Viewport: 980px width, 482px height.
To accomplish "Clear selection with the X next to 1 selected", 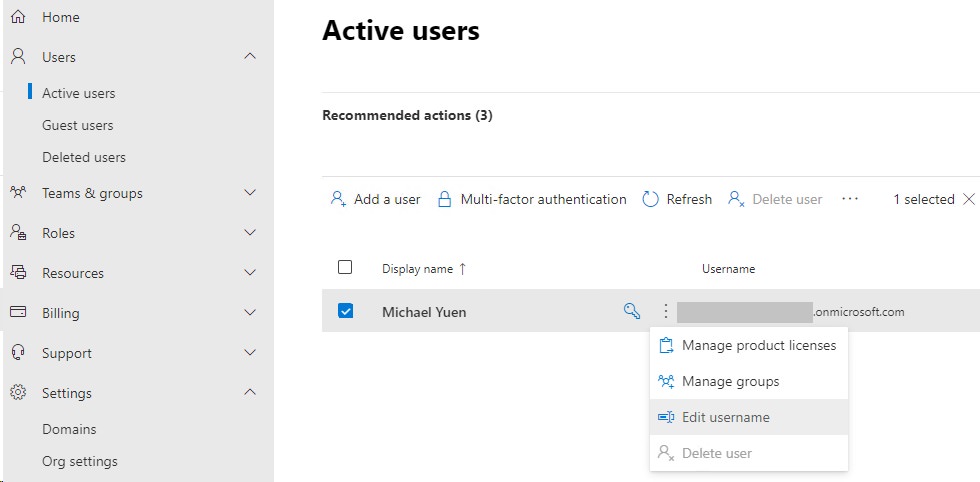I will tap(967, 199).
